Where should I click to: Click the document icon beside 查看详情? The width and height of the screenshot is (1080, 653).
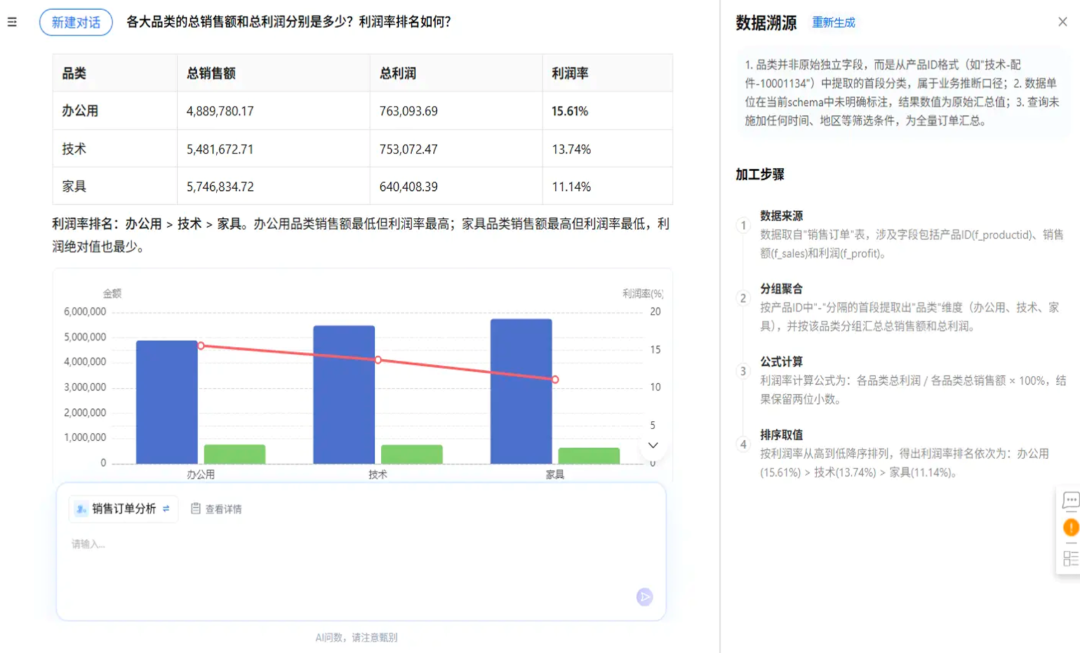(196, 508)
